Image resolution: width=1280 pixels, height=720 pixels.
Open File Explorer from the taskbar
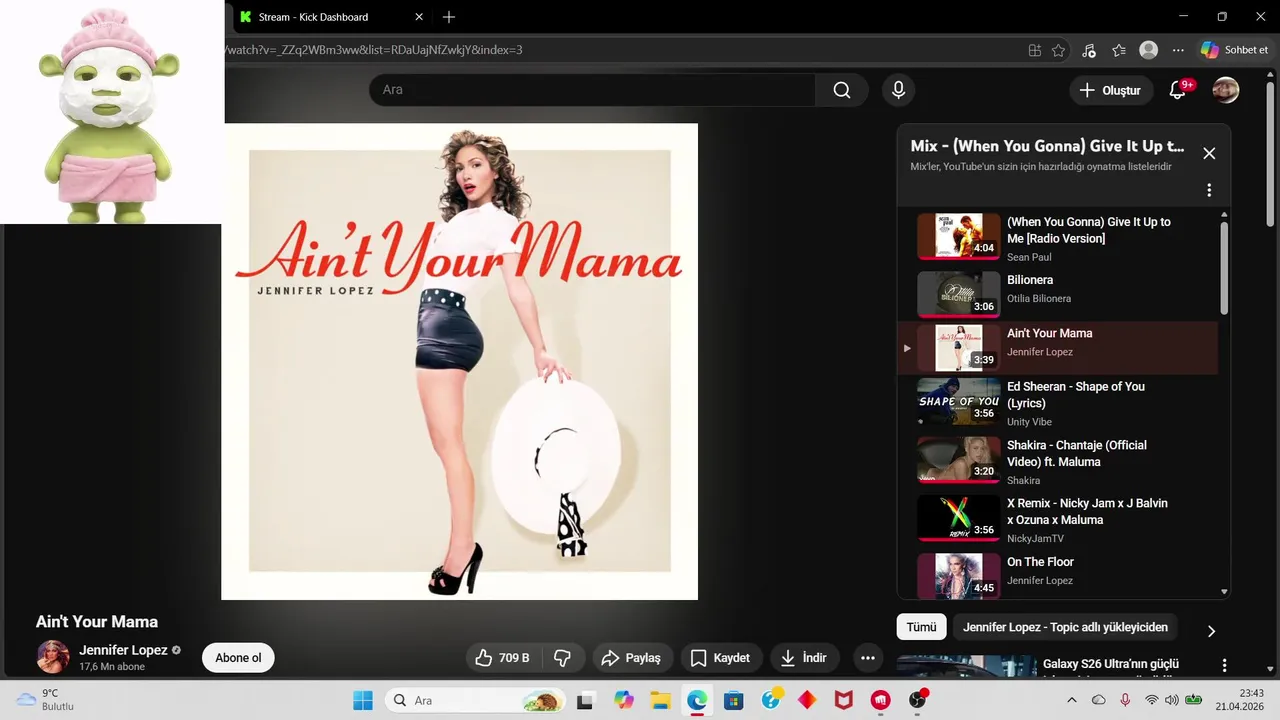pos(660,700)
